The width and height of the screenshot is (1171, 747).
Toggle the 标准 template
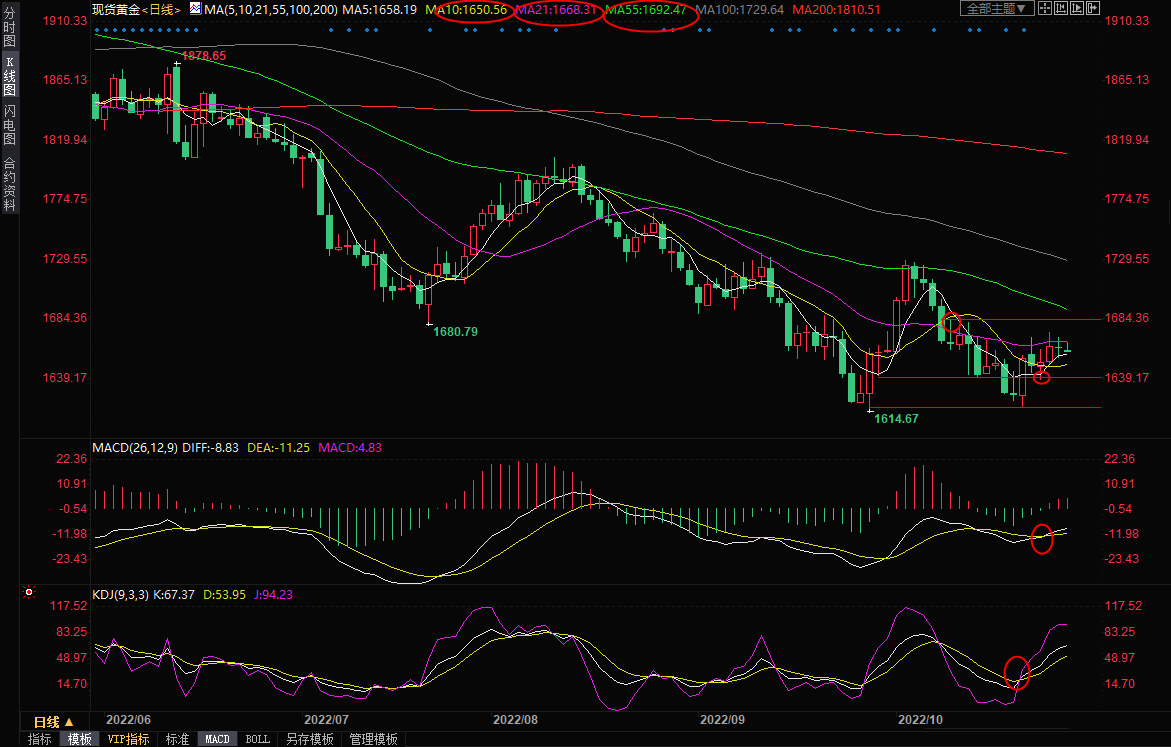coord(177,739)
